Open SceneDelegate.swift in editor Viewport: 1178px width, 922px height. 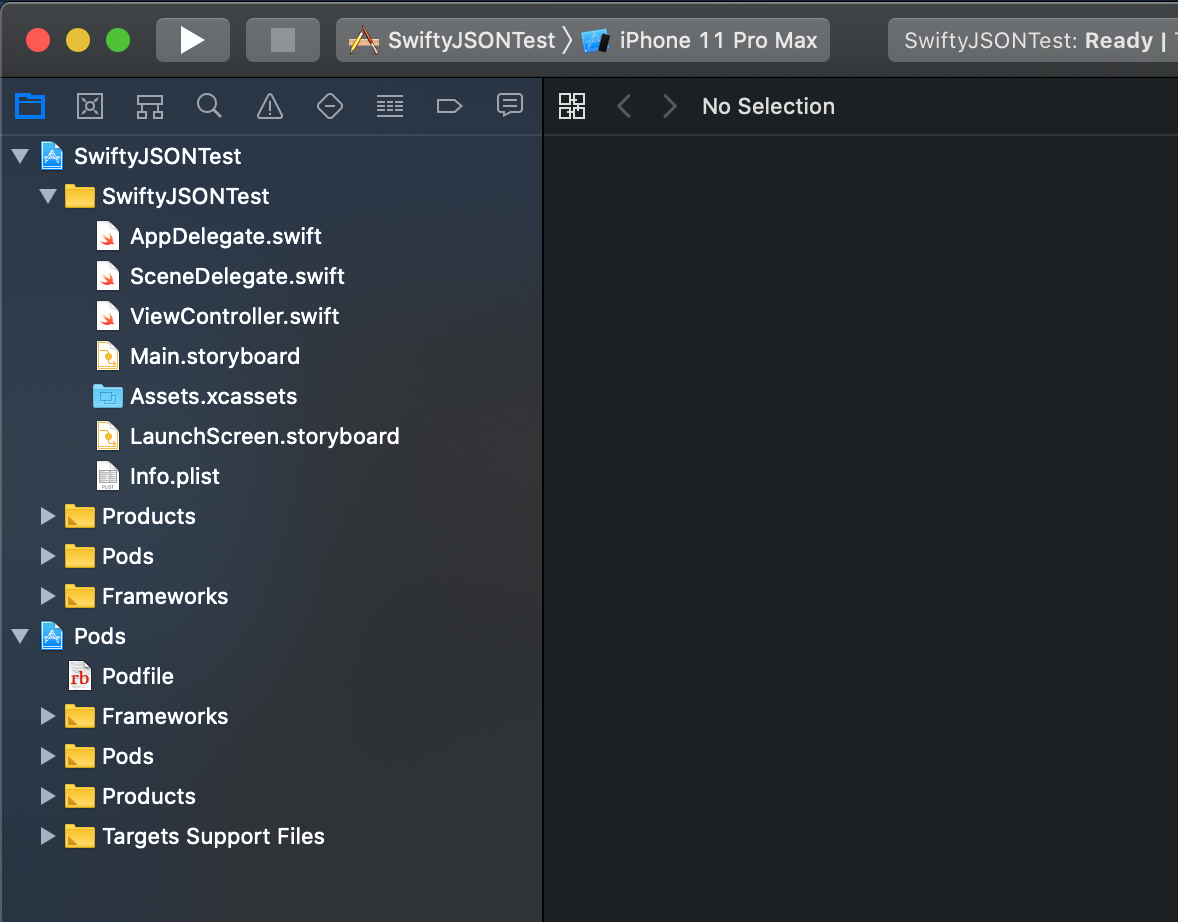[x=237, y=276]
